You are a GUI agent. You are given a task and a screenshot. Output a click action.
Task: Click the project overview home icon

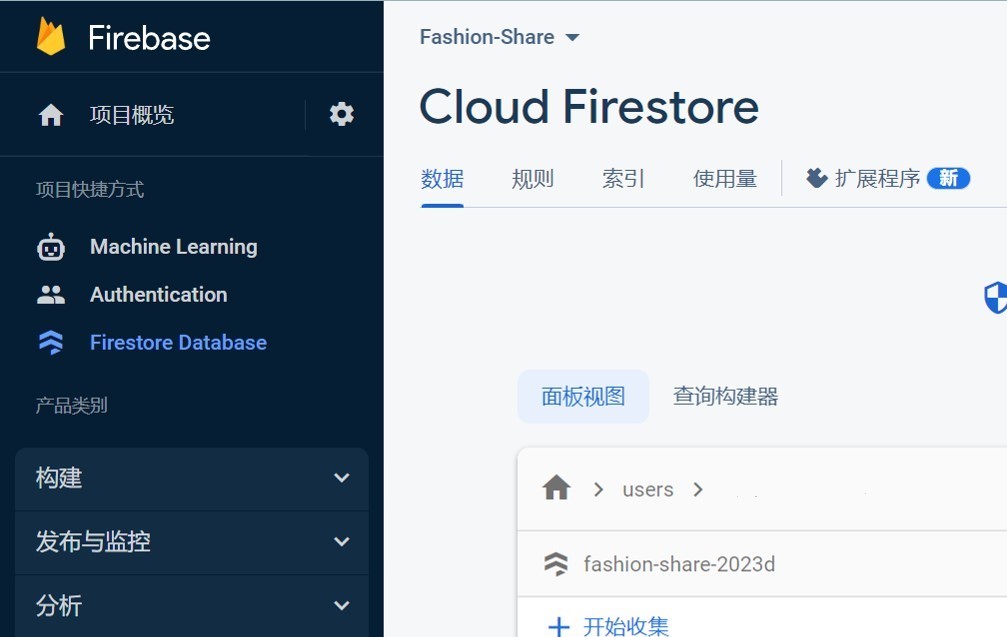click(x=51, y=115)
